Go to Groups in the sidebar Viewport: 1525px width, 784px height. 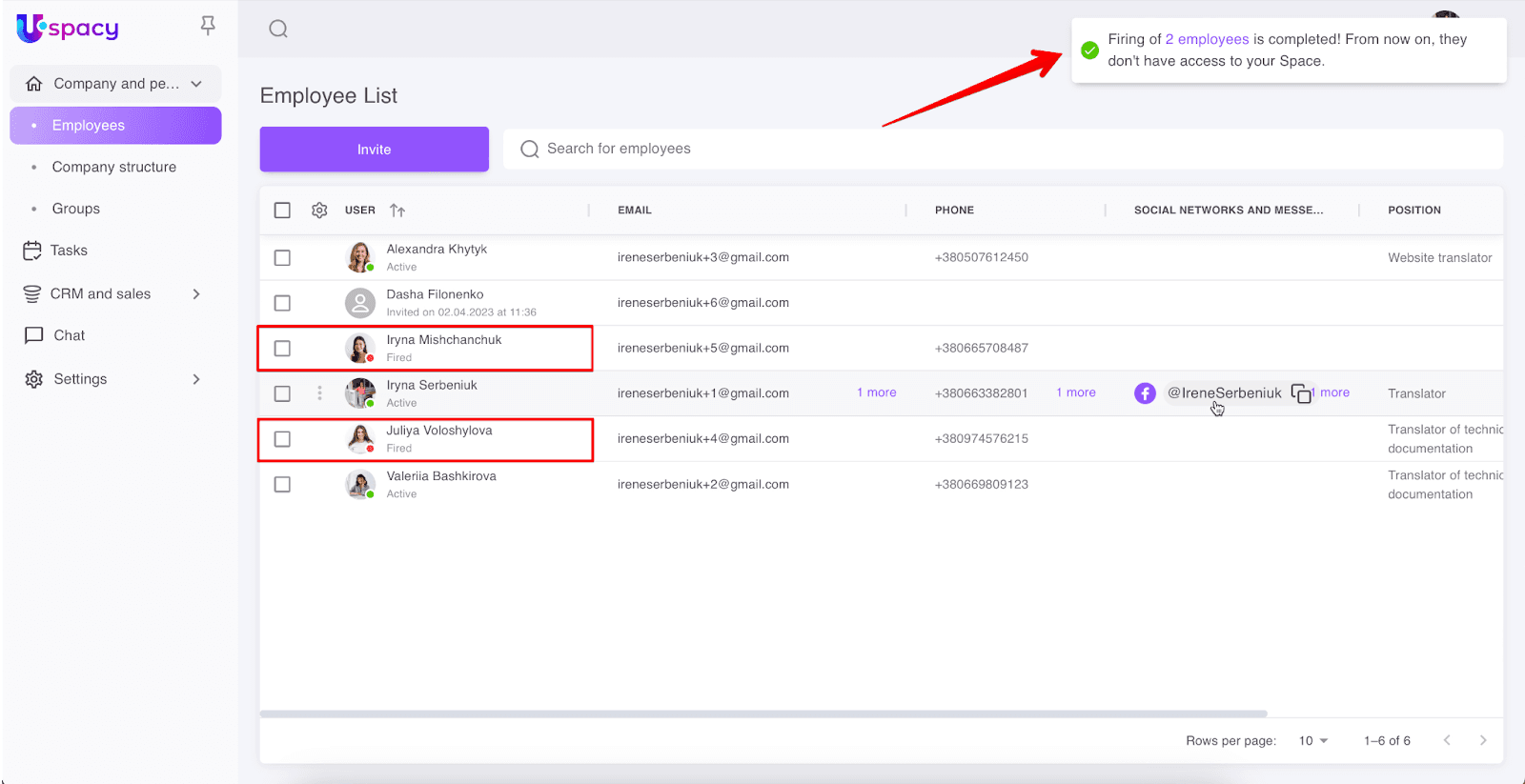(76, 209)
